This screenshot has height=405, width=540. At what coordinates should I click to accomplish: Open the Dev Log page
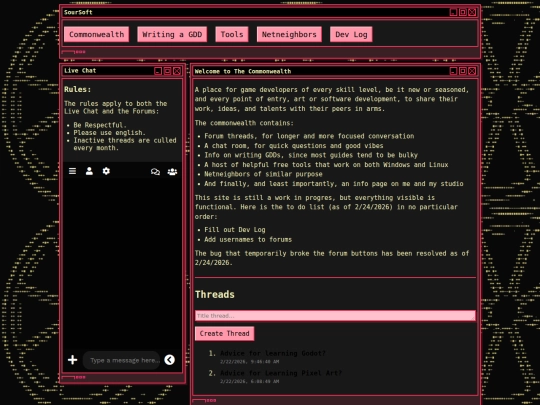[351, 34]
